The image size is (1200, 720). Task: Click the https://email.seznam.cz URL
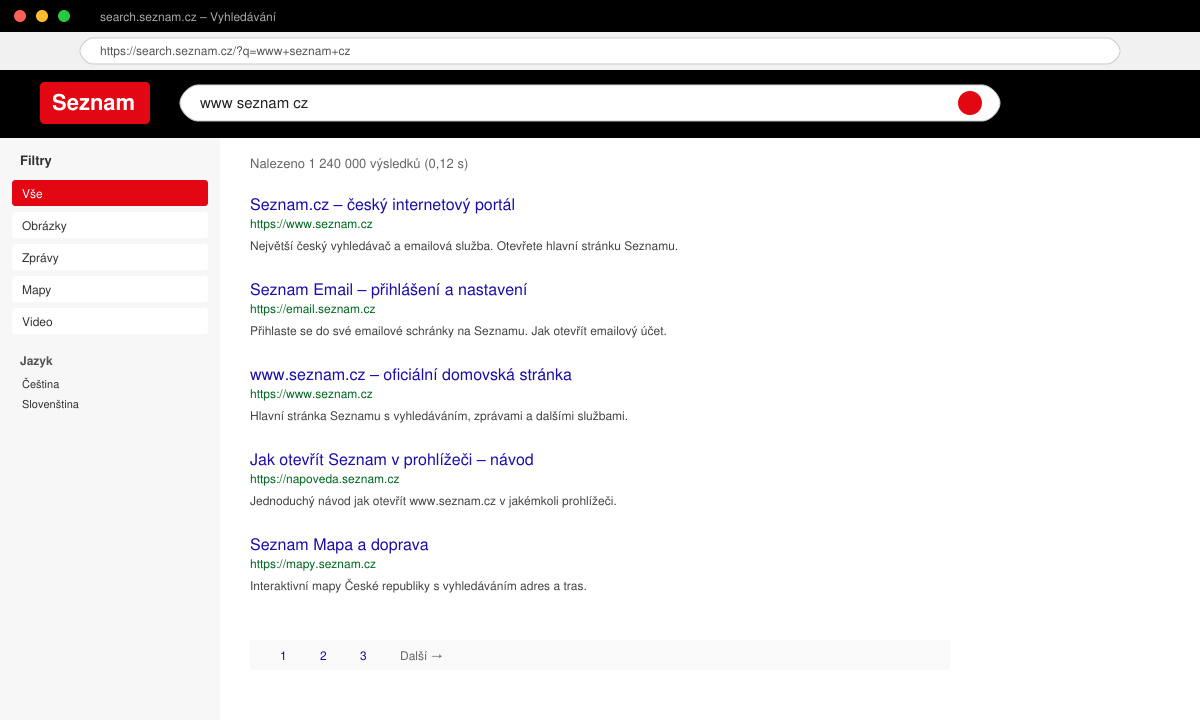(313, 309)
